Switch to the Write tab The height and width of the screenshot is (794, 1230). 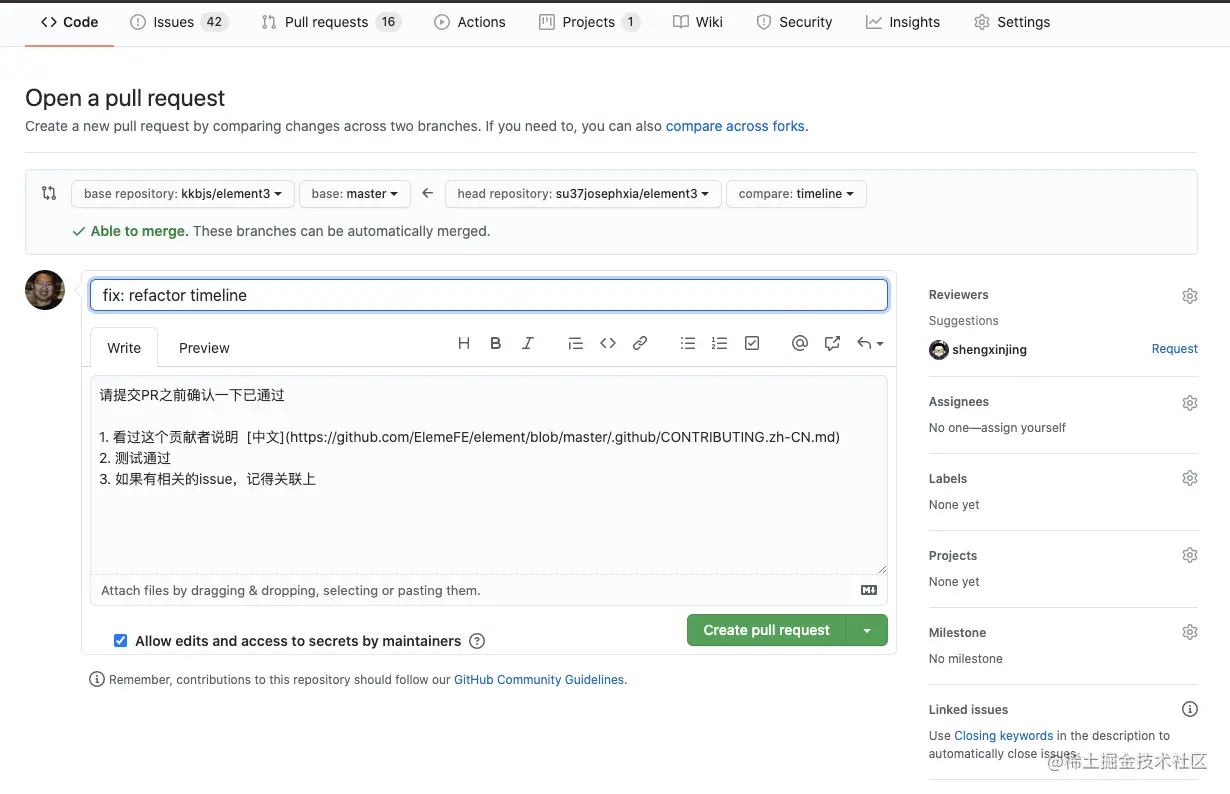tap(124, 348)
